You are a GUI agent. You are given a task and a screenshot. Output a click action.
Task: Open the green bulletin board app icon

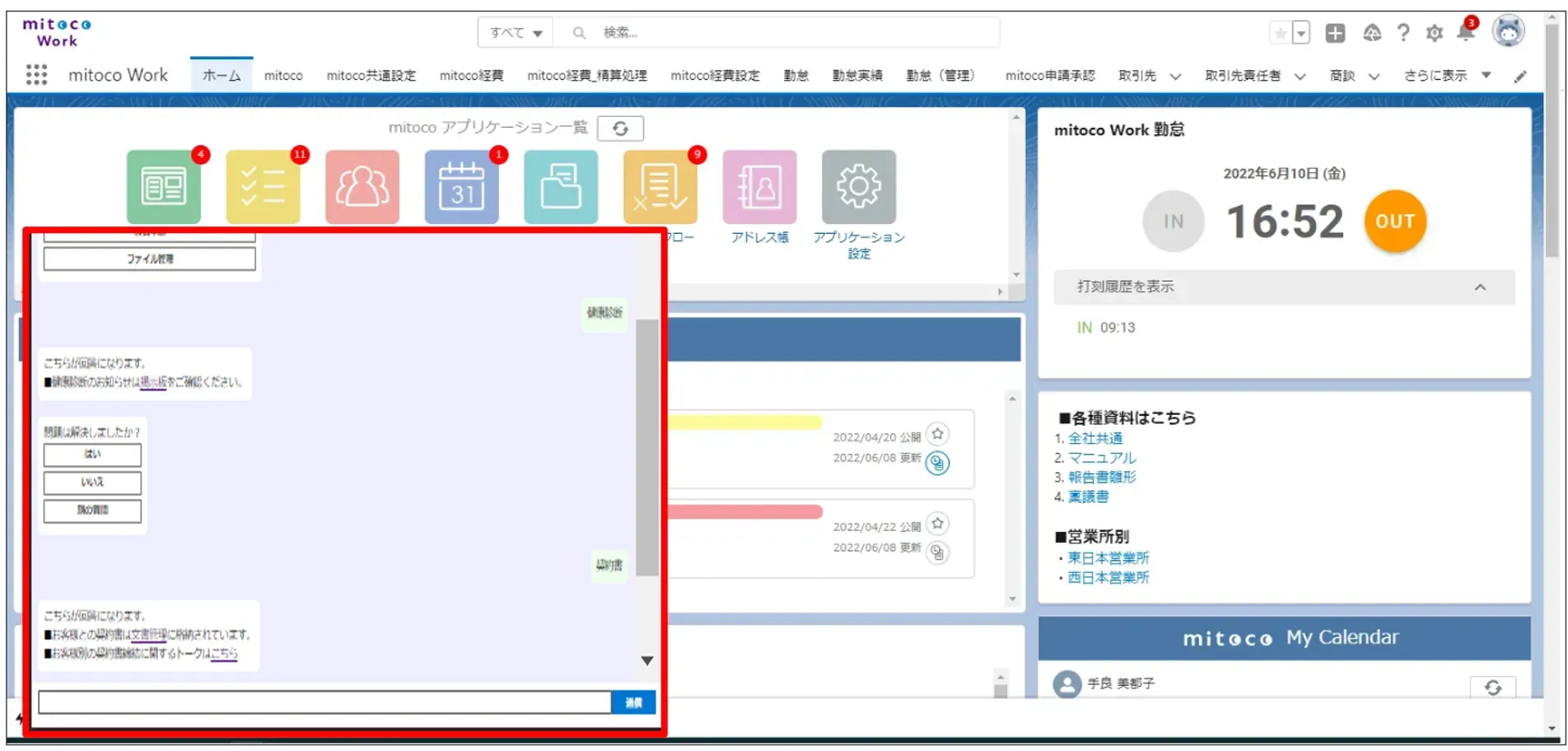pyautogui.click(x=164, y=187)
